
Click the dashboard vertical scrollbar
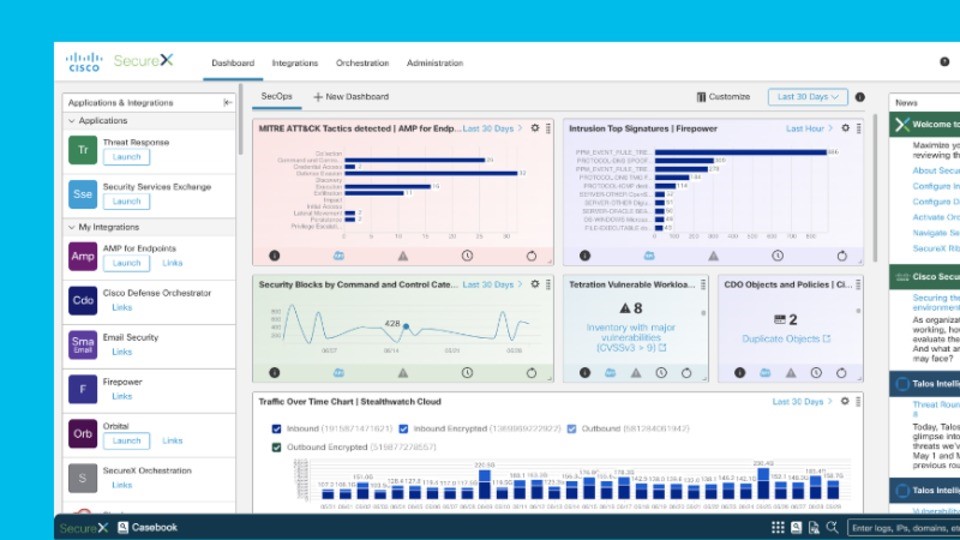click(875, 187)
